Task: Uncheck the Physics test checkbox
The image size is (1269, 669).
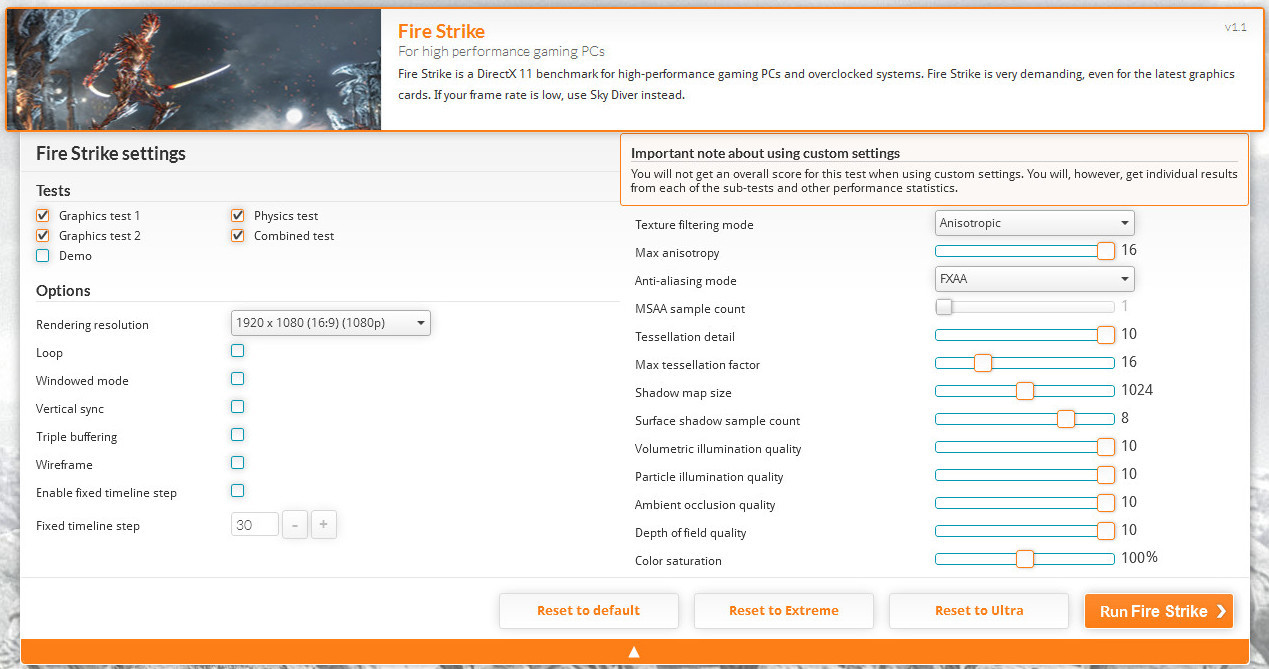Action: tap(238, 215)
